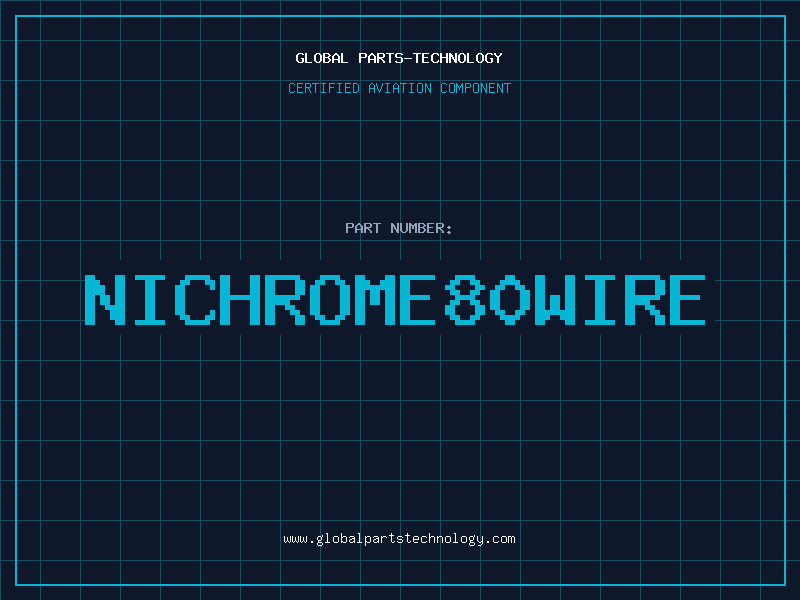Select the word CERTIFIED in the subtitle
The height and width of the screenshot is (600, 800).
point(325,89)
